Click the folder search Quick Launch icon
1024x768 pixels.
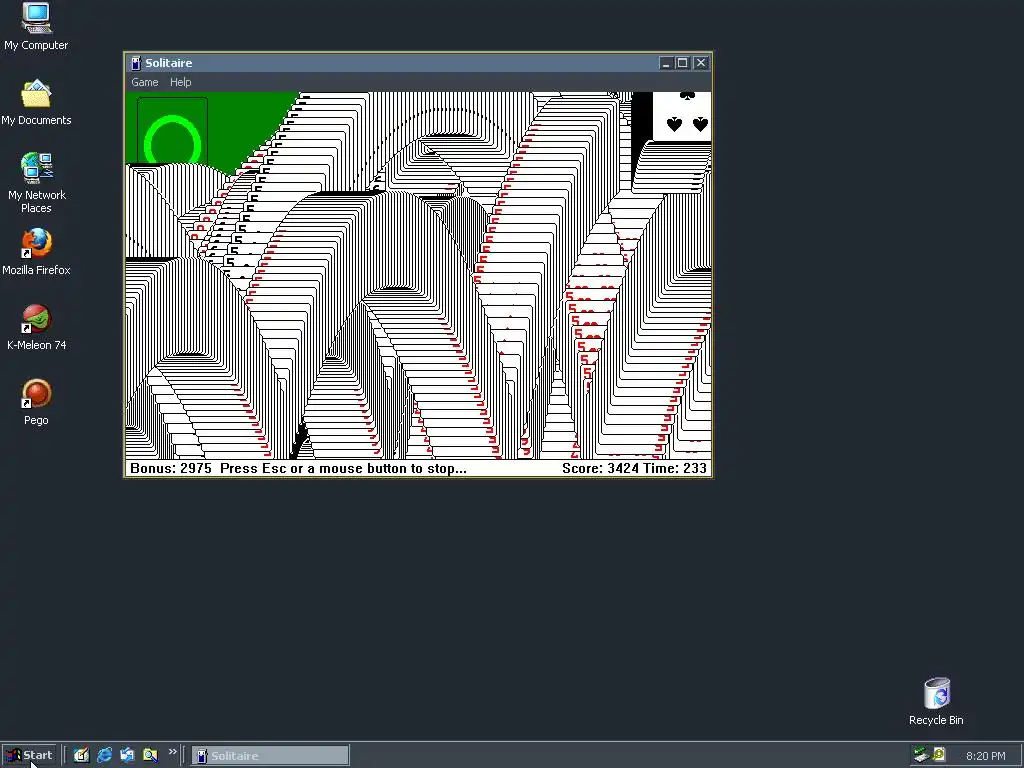[x=150, y=755]
